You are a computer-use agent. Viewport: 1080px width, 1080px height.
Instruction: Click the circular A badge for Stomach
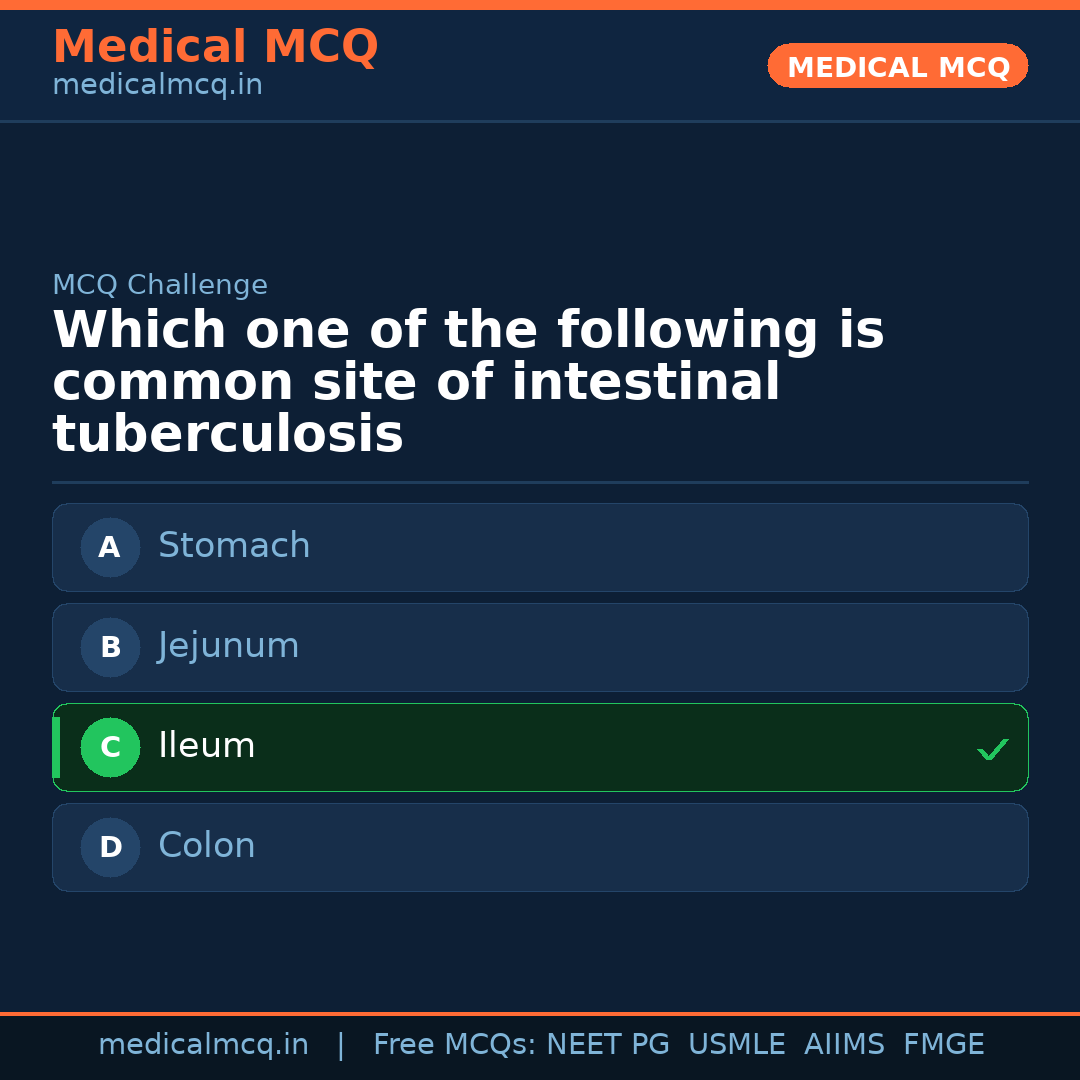(x=110, y=547)
